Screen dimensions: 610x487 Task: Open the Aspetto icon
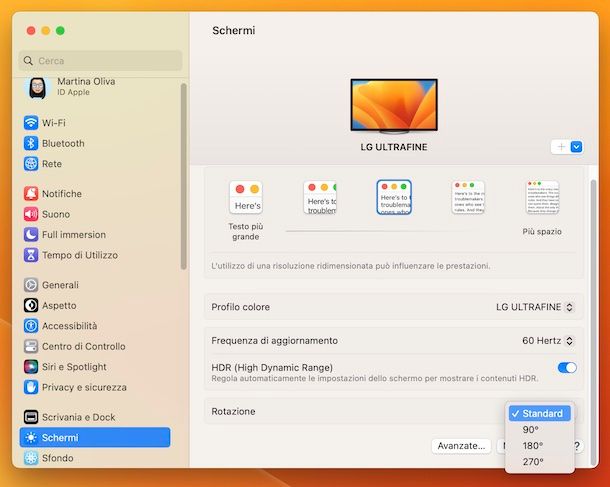coord(31,306)
